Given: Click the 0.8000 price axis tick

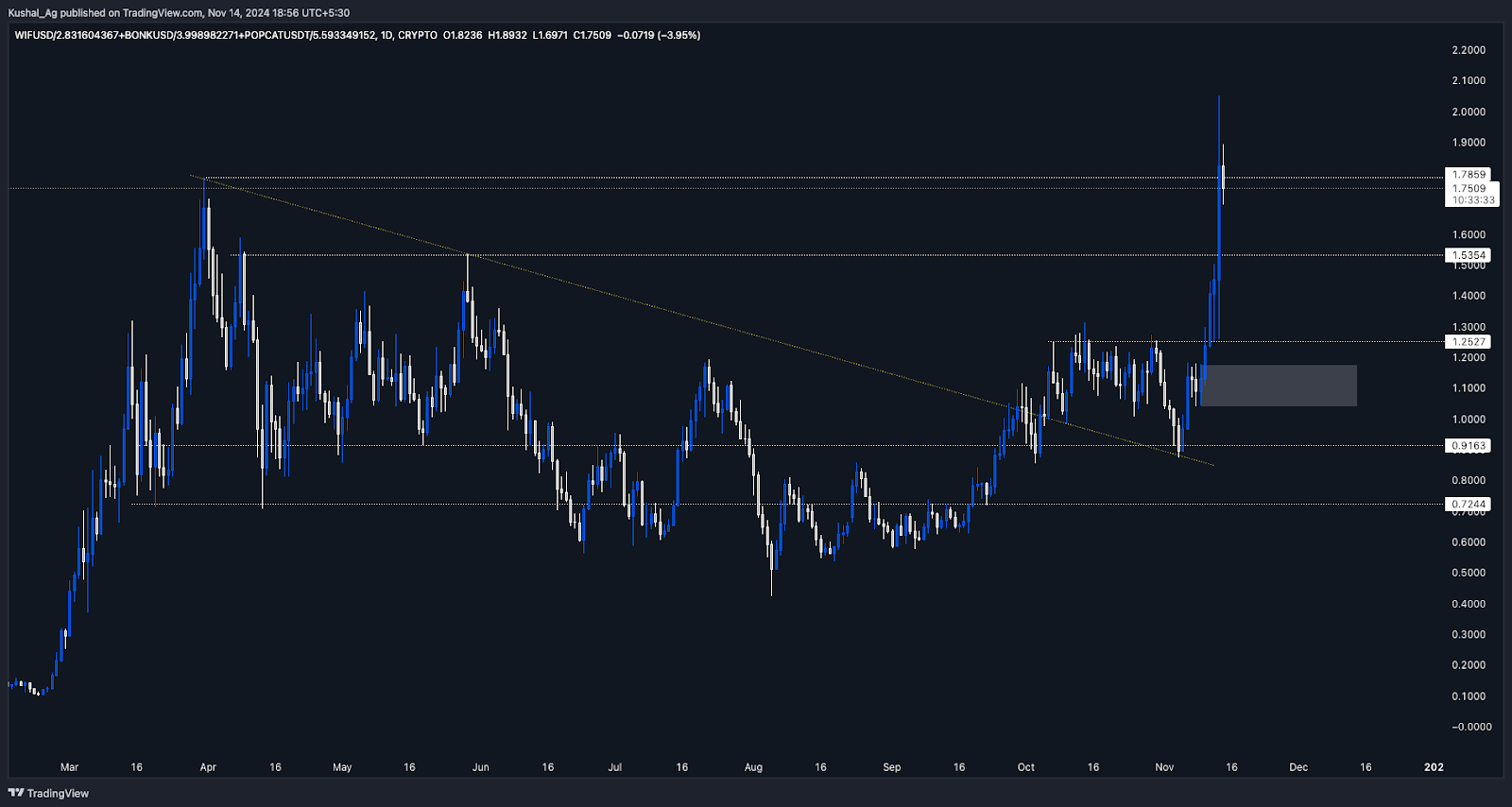Looking at the screenshot, I should coord(1469,481).
